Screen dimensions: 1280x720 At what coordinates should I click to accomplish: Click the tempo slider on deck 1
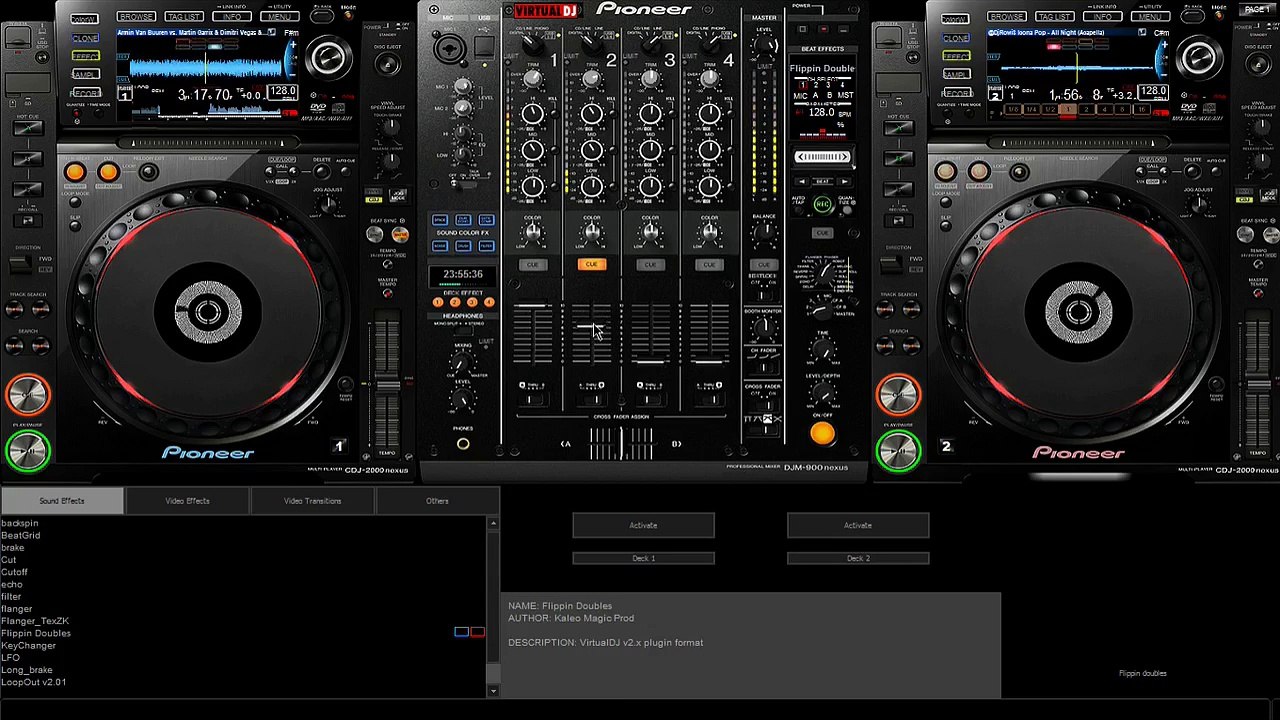click(x=387, y=384)
